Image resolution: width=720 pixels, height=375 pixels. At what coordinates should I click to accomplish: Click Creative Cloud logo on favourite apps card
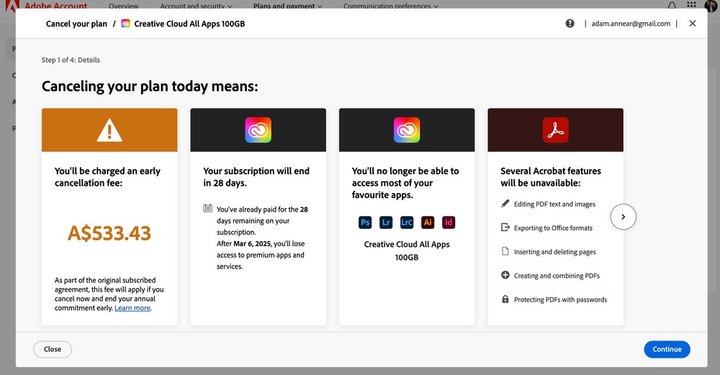tap(407, 130)
